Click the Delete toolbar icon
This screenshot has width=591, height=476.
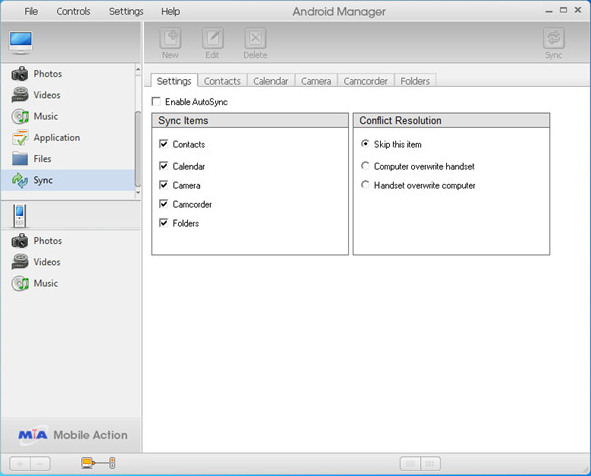point(255,38)
